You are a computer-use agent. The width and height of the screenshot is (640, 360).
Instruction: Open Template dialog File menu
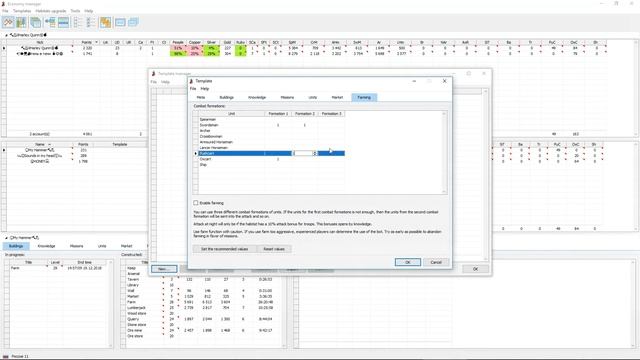tap(193, 89)
